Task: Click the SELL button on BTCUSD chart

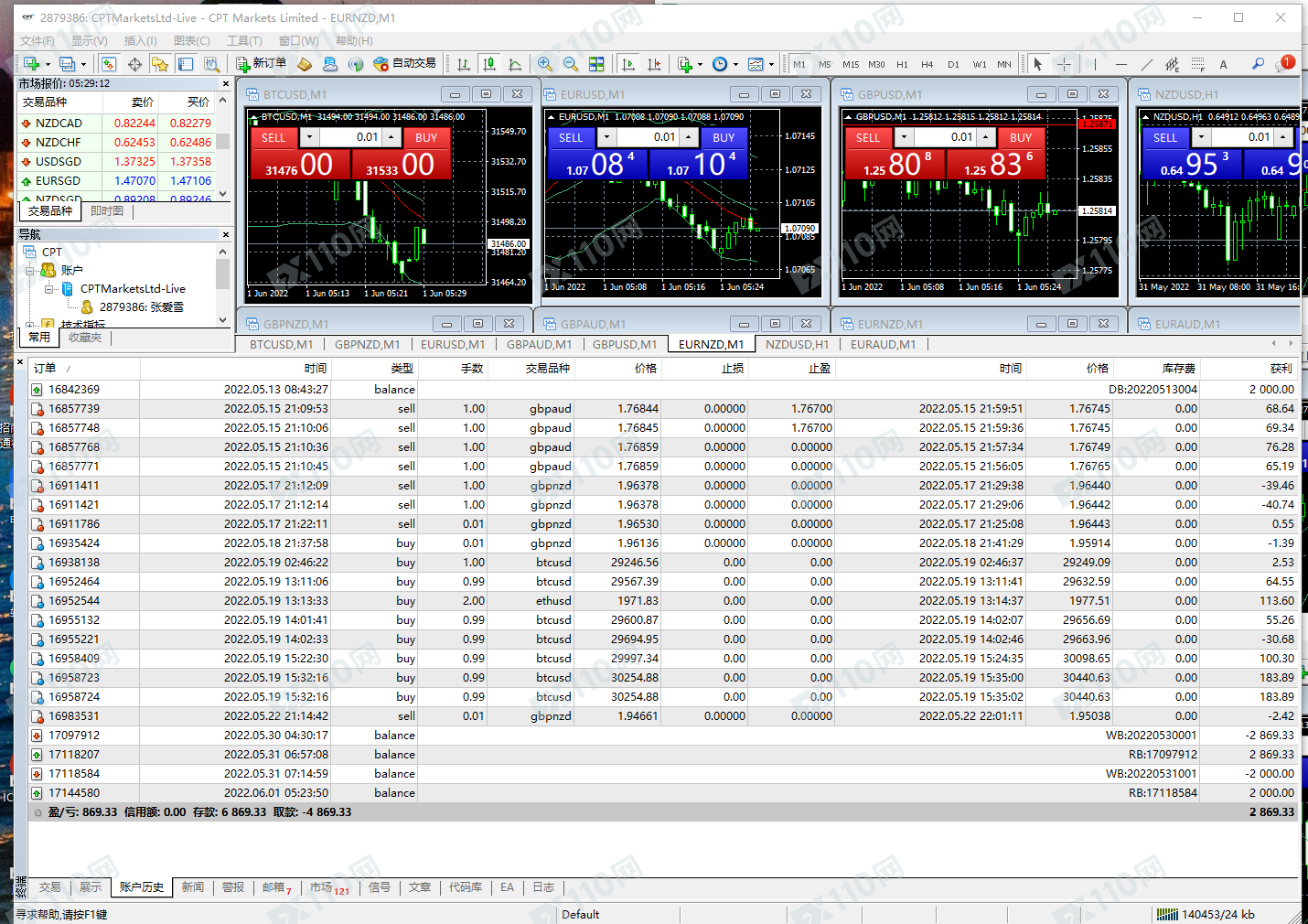Action: coord(273,137)
